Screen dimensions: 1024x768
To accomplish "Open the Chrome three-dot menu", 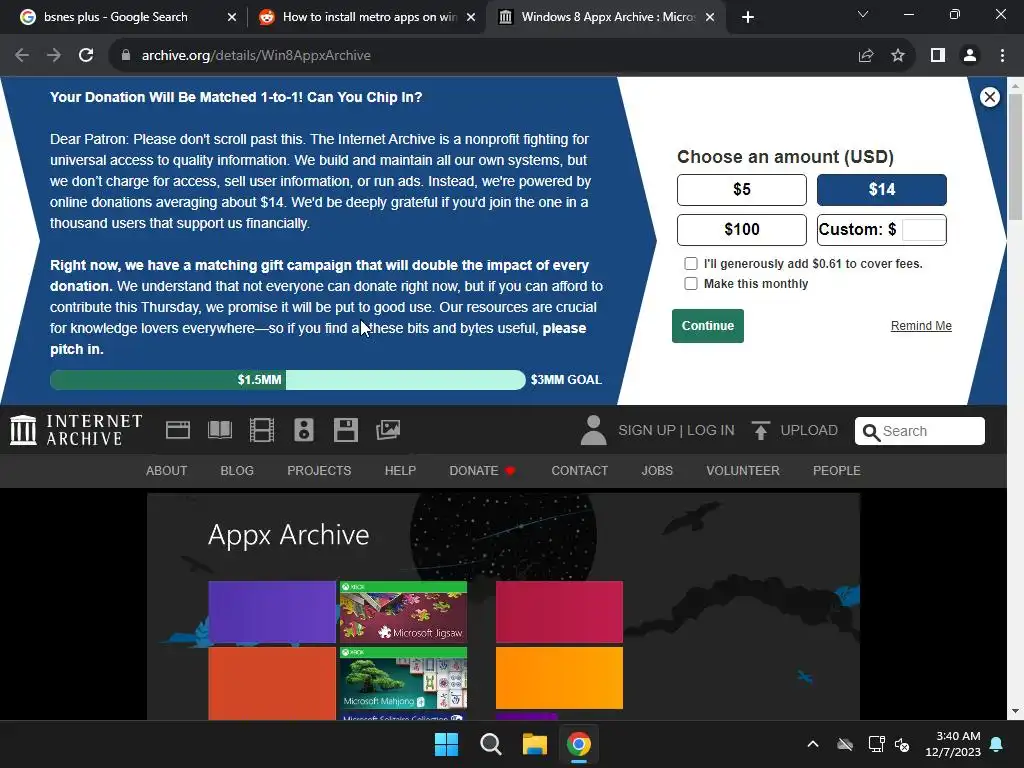I will coord(1002,56).
